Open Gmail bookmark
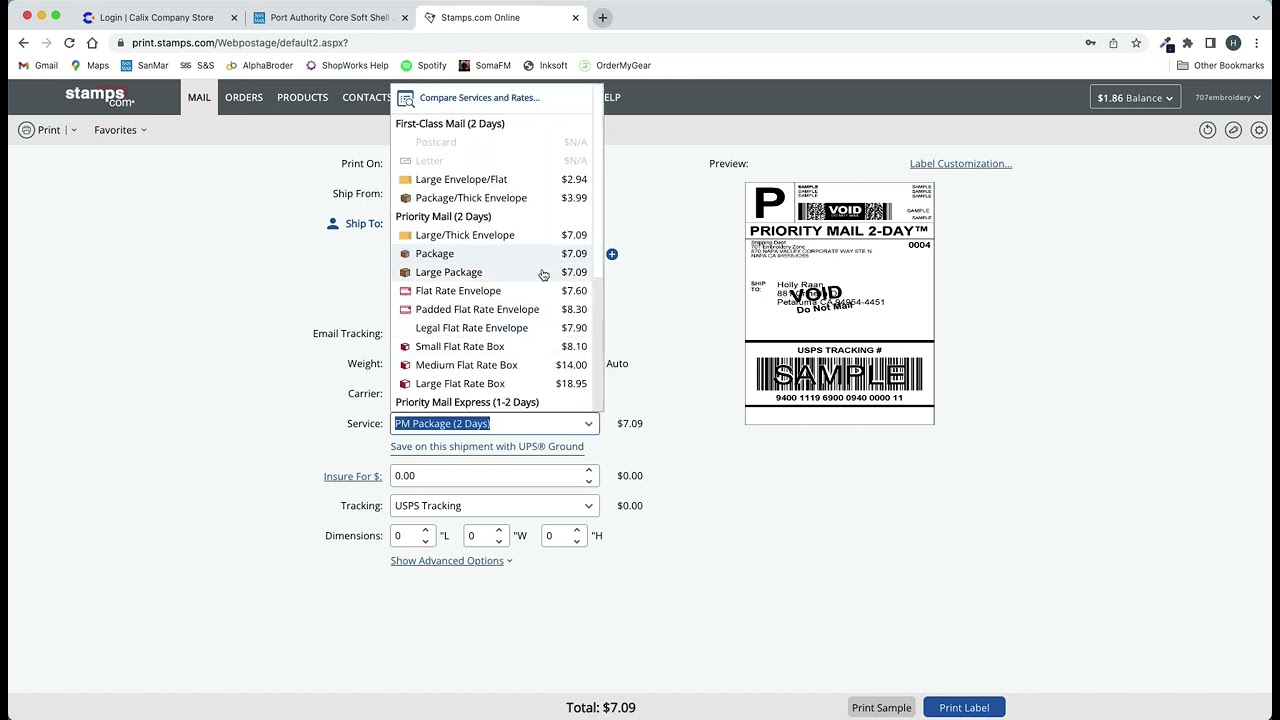 pos(38,66)
